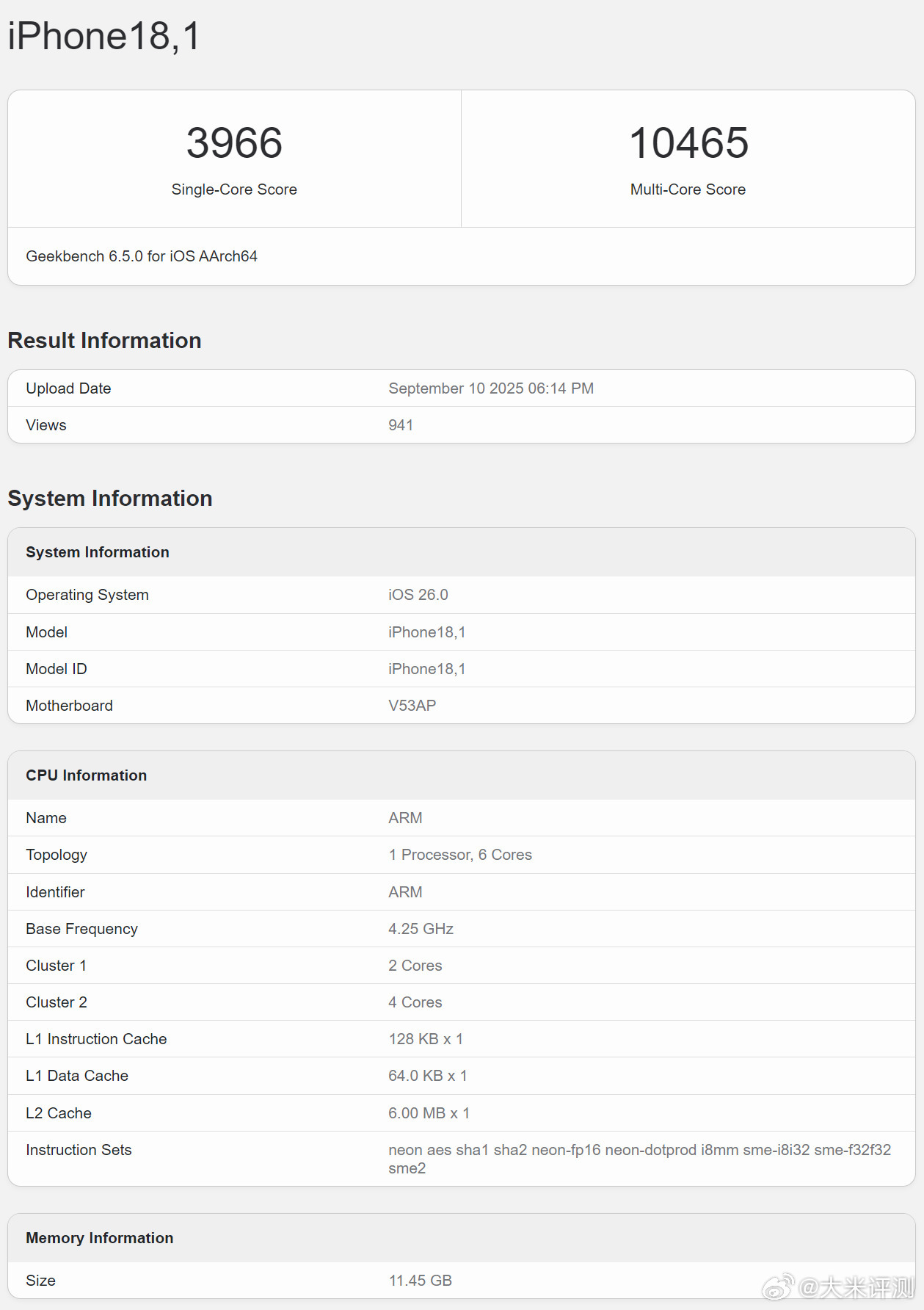Click the Views count 941
Screen dimensions: 924x1310
pyautogui.click(x=401, y=425)
